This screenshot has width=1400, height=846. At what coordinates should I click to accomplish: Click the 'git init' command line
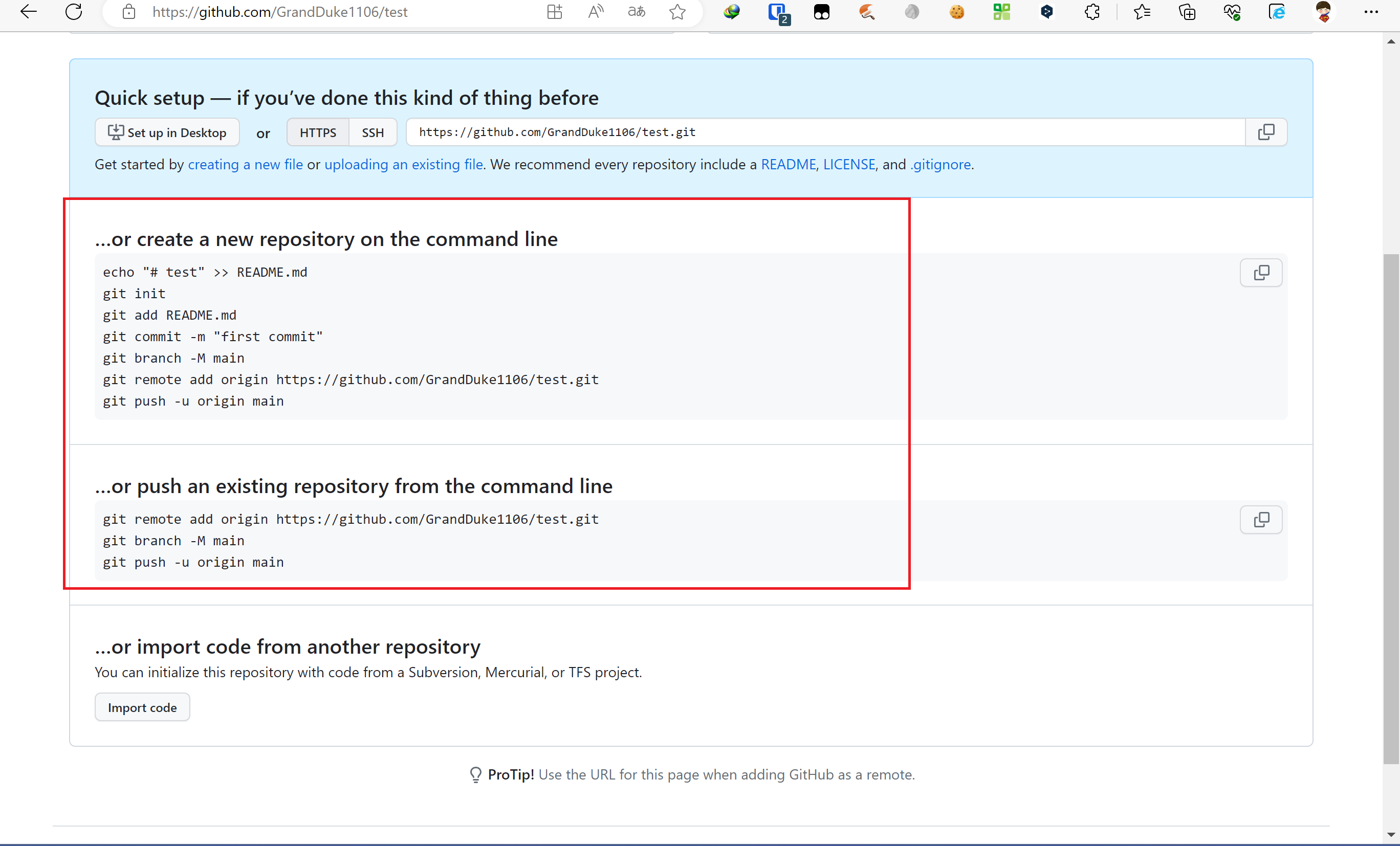pyautogui.click(x=134, y=294)
